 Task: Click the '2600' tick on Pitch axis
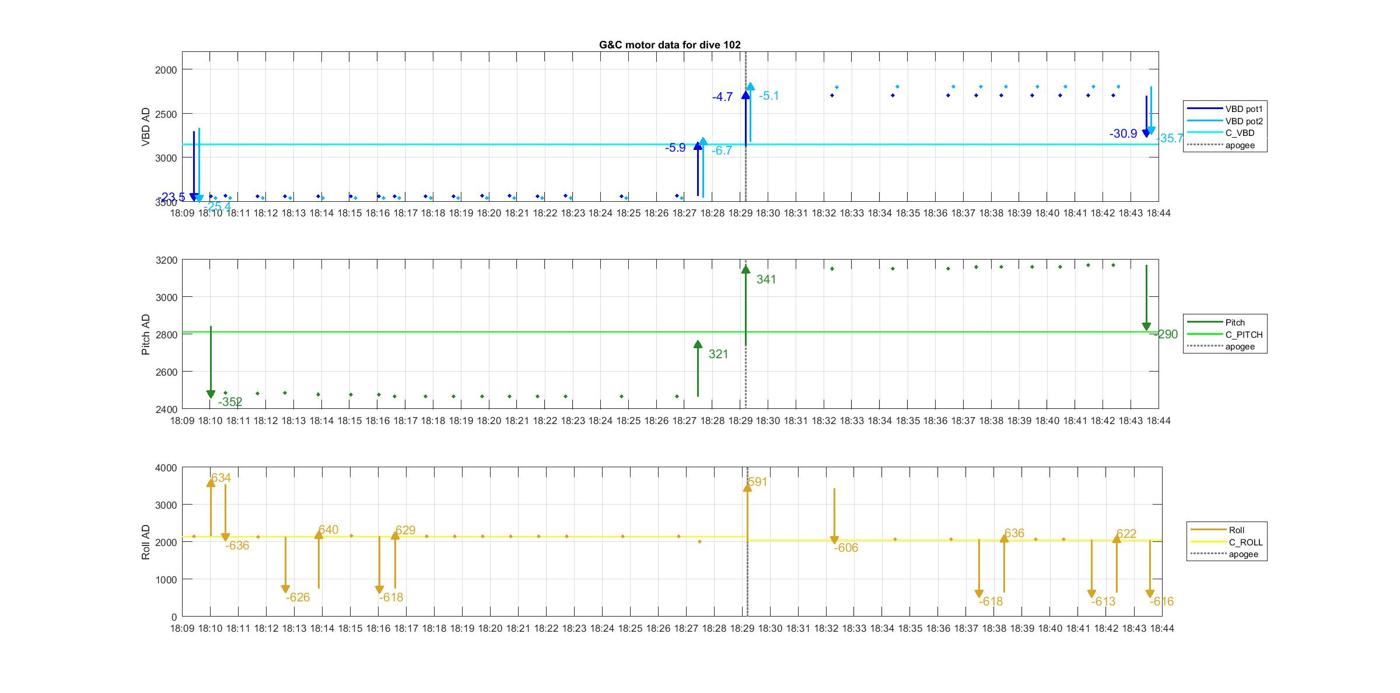[x=166, y=372]
